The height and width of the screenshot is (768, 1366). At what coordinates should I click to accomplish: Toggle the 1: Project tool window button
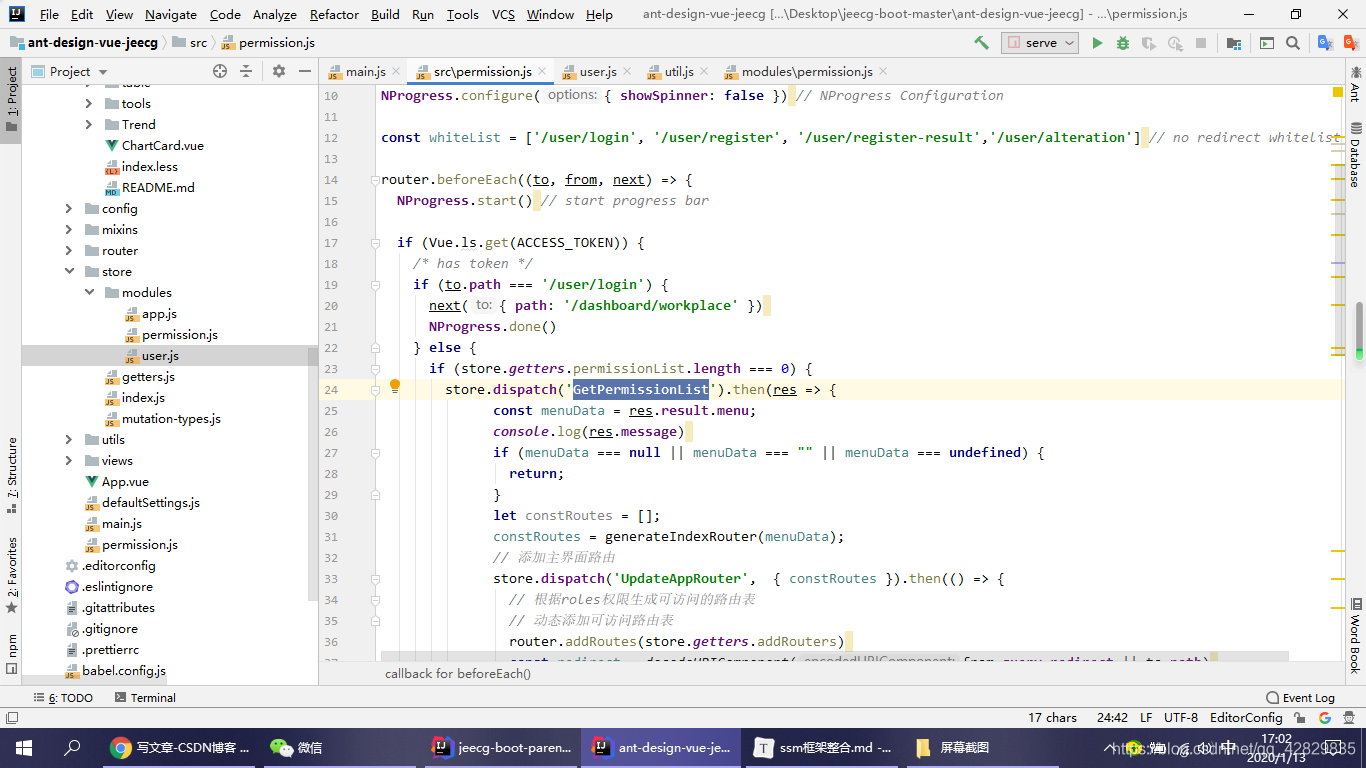[x=11, y=100]
